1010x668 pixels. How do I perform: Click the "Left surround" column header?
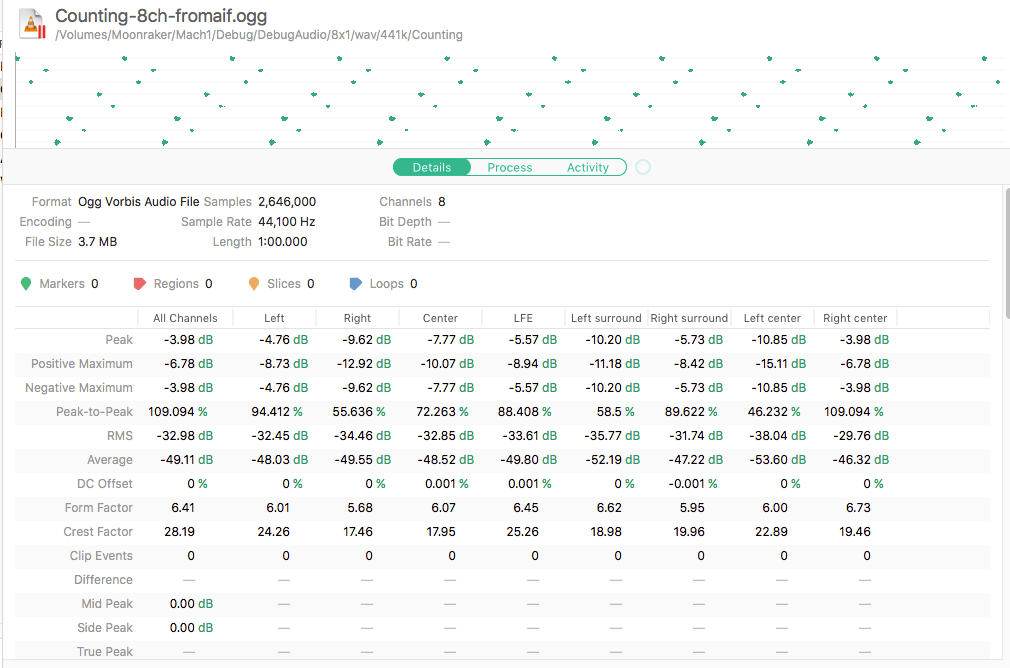606,318
